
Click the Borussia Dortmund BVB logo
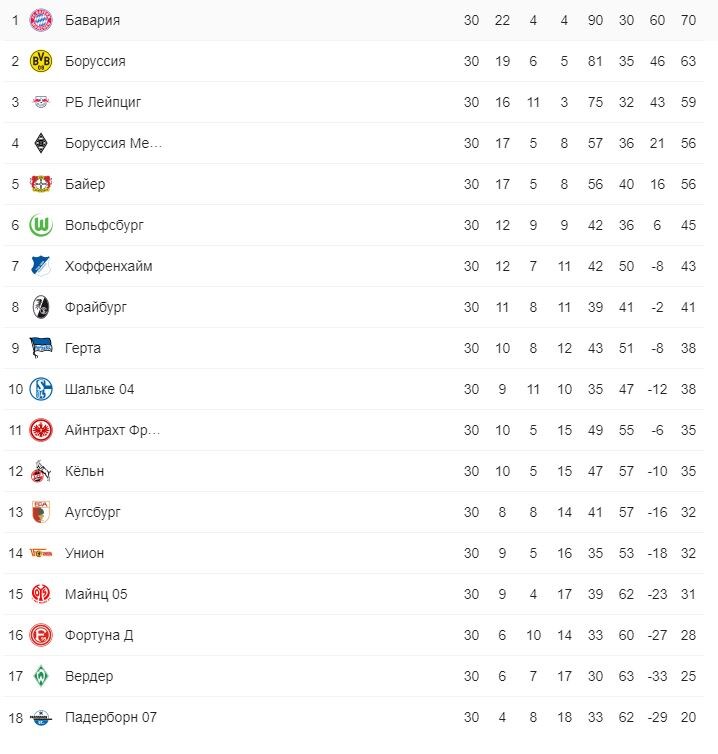[x=41, y=61]
